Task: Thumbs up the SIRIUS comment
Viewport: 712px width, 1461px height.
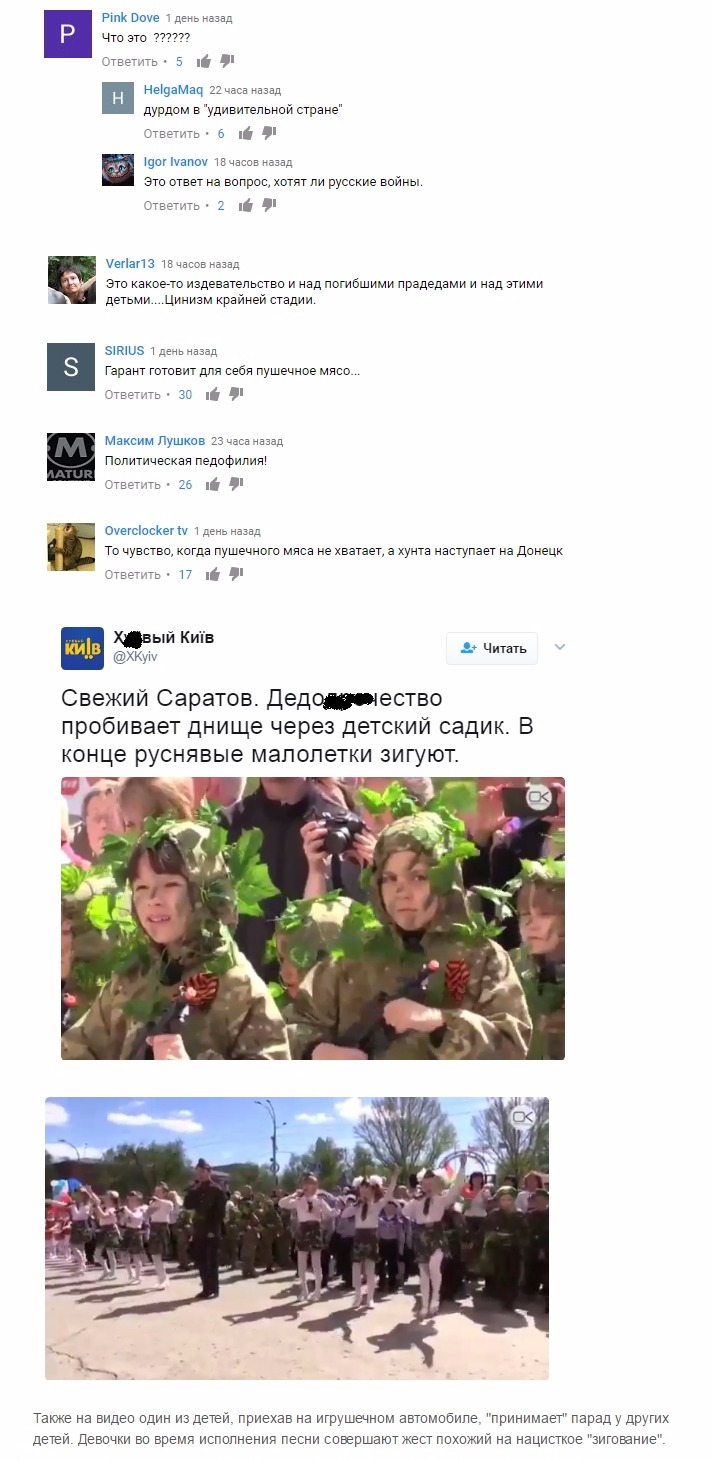Action: (213, 395)
